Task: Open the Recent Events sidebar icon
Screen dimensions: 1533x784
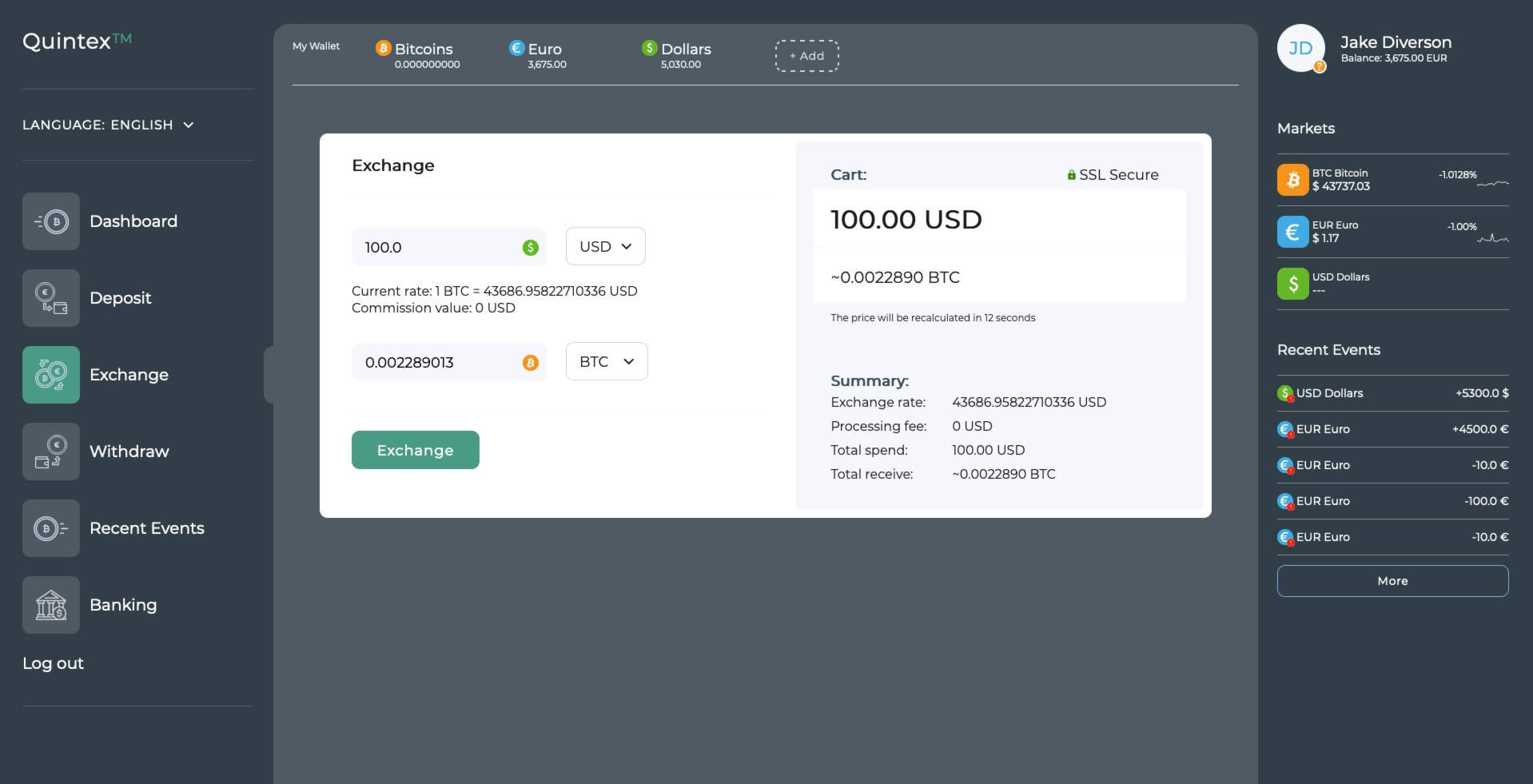Action: click(51, 528)
